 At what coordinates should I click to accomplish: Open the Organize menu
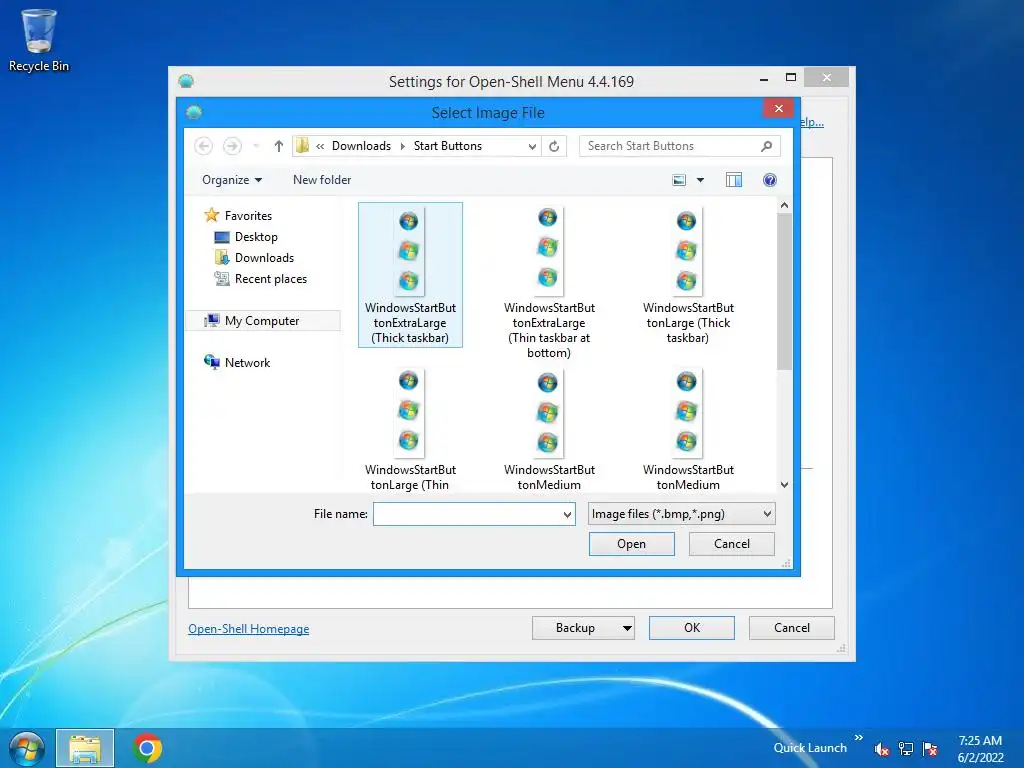232,180
